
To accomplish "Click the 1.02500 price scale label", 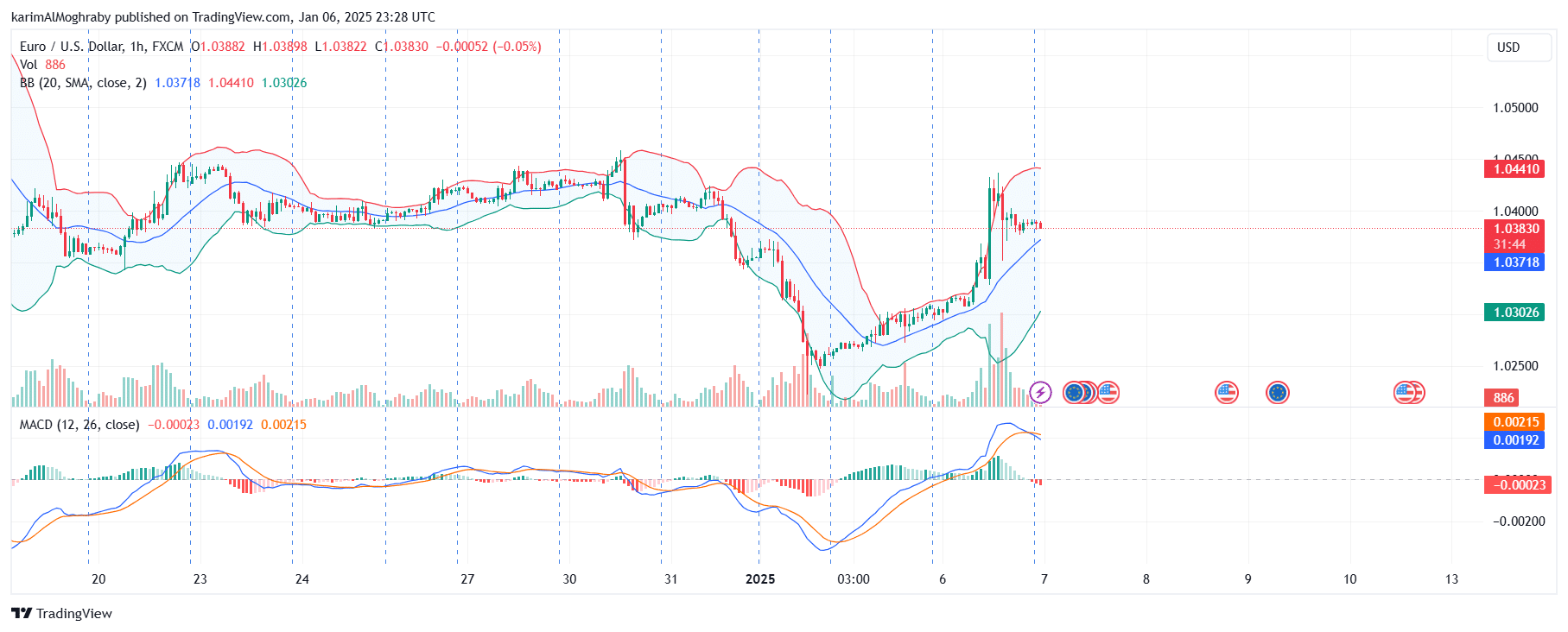I will [x=1515, y=366].
